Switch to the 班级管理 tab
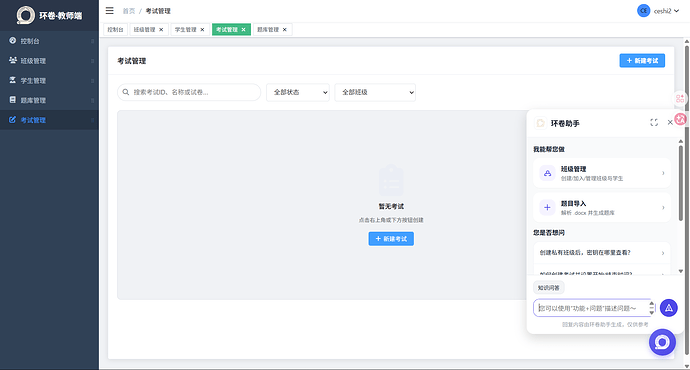This screenshot has width=690, height=370. pyautogui.click(x=144, y=29)
